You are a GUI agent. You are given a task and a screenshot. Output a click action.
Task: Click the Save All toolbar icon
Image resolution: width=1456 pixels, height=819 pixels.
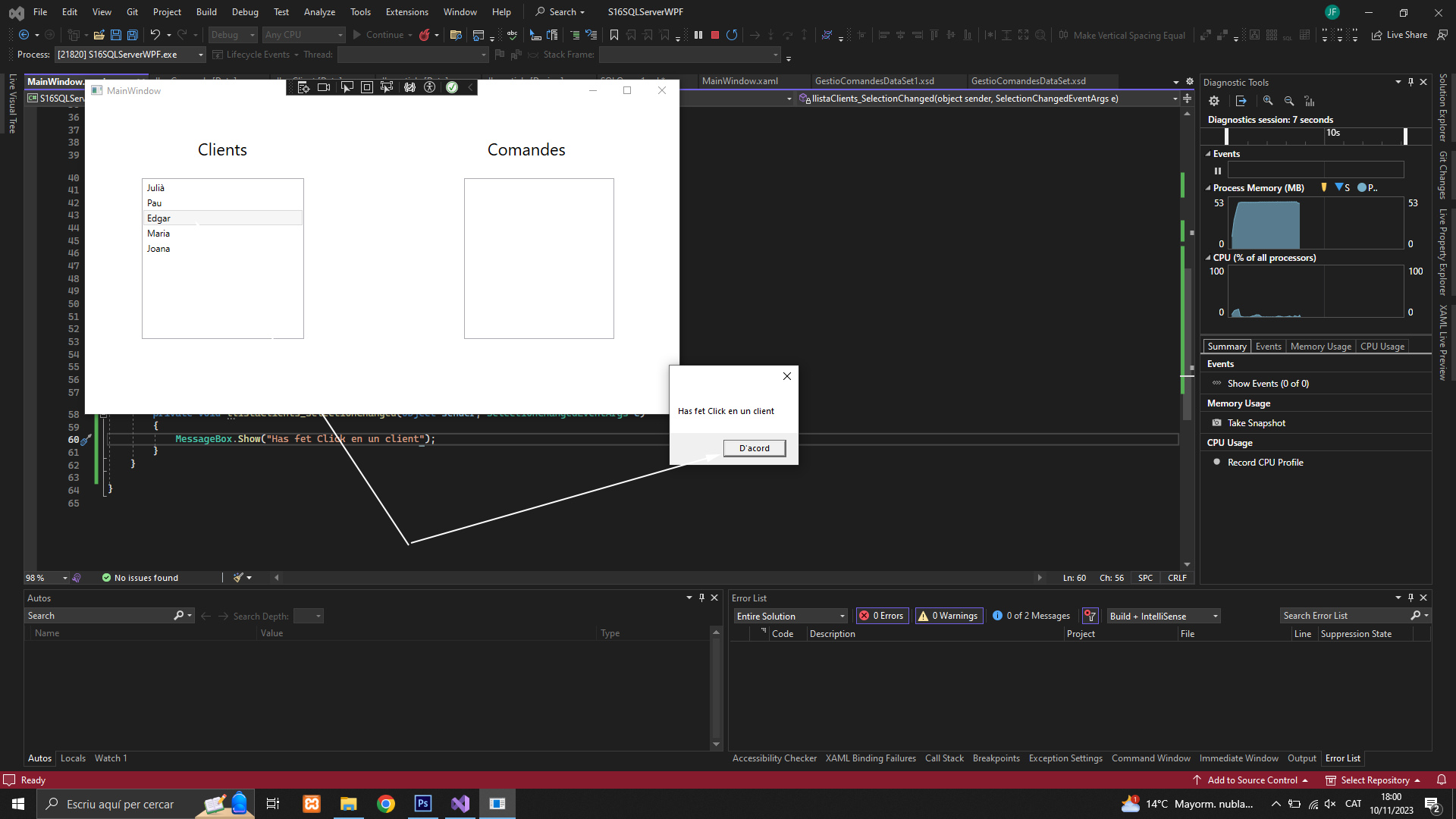pyautogui.click(x=132, y=35)
